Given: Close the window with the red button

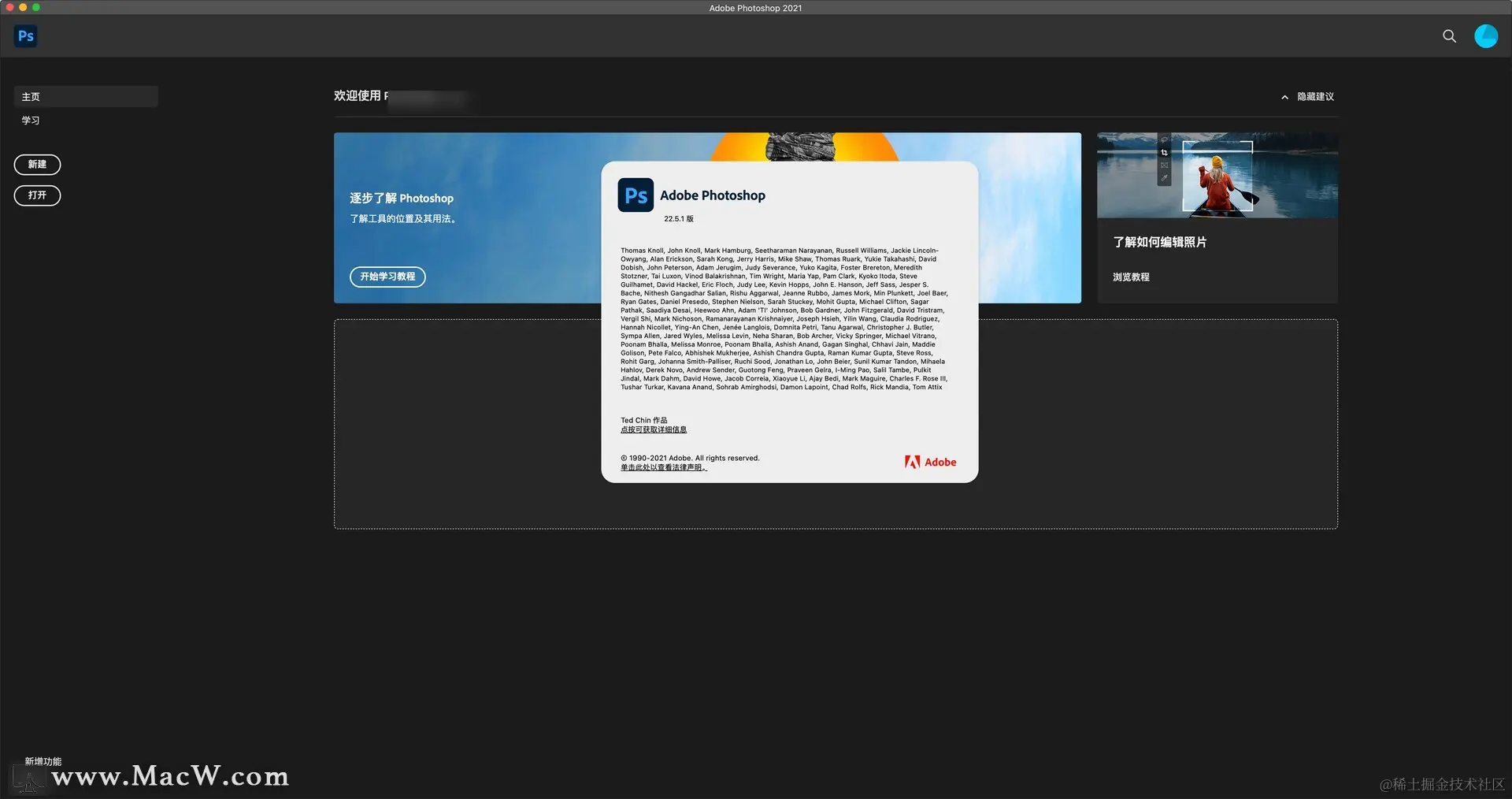Looking at the screenshot, I should coord(9,7).
